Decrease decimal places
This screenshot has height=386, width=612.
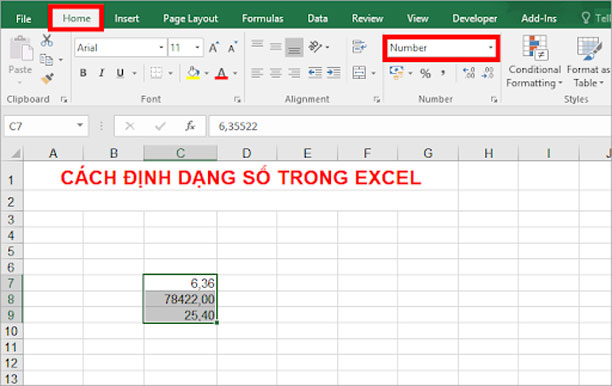click(x=488, y=73)
